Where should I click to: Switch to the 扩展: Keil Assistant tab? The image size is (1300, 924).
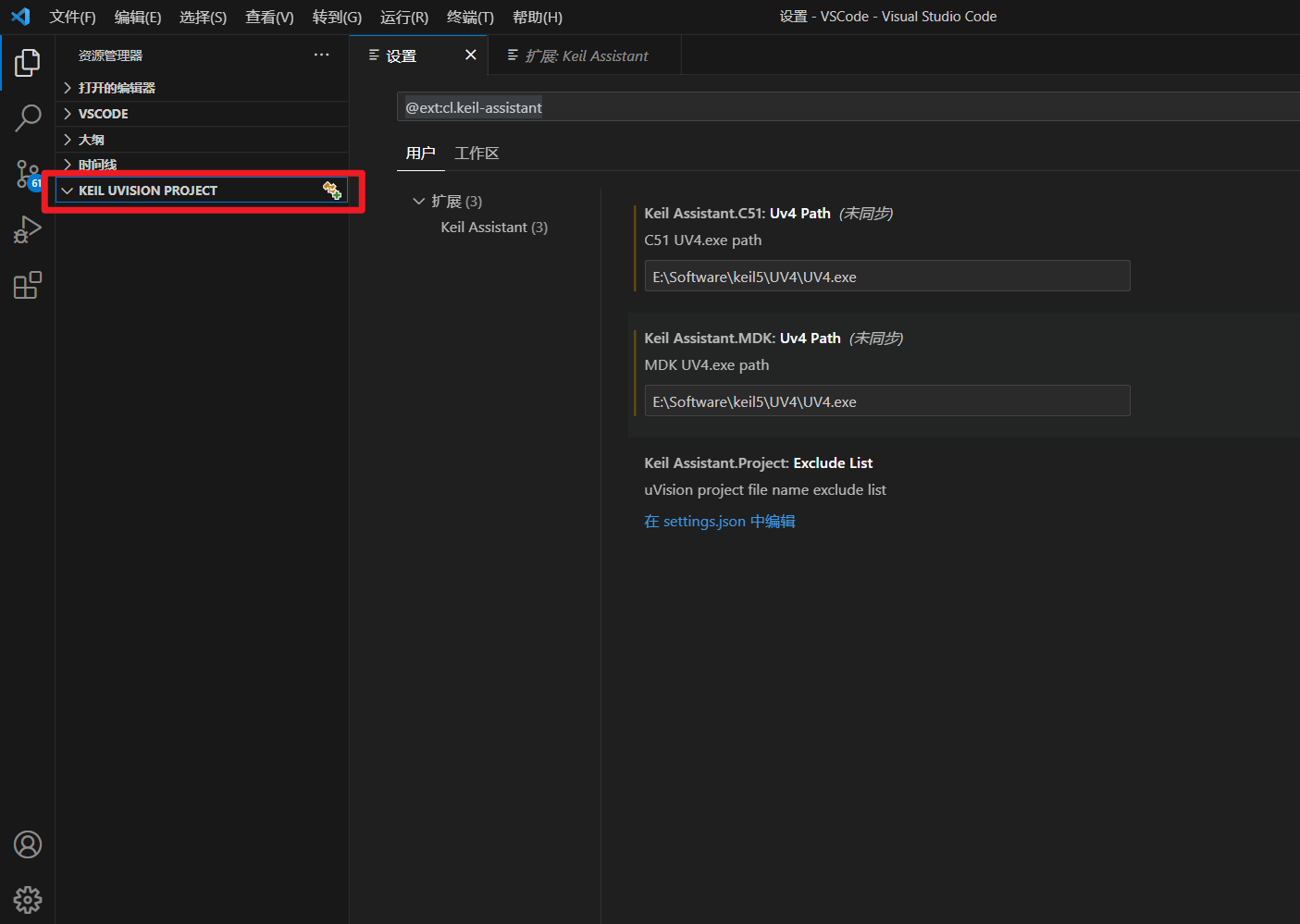(585, 55)
